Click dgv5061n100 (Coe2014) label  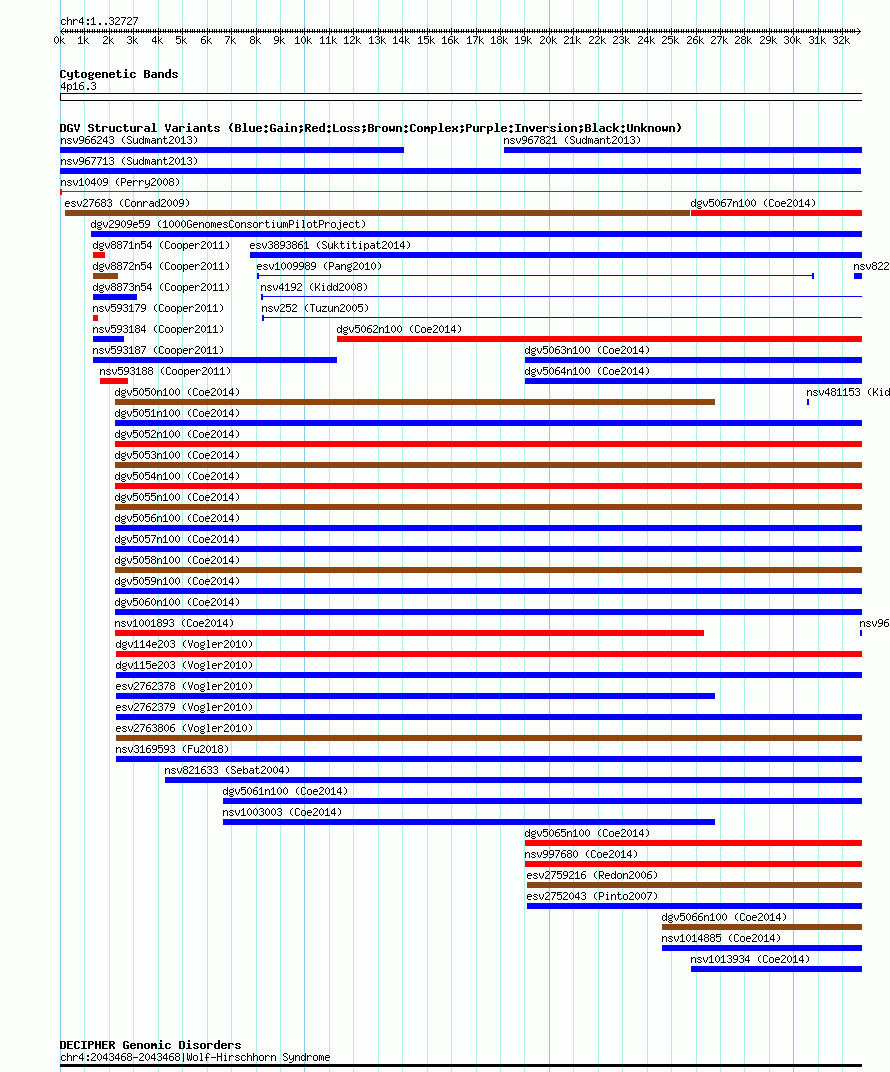coord(285,791)
